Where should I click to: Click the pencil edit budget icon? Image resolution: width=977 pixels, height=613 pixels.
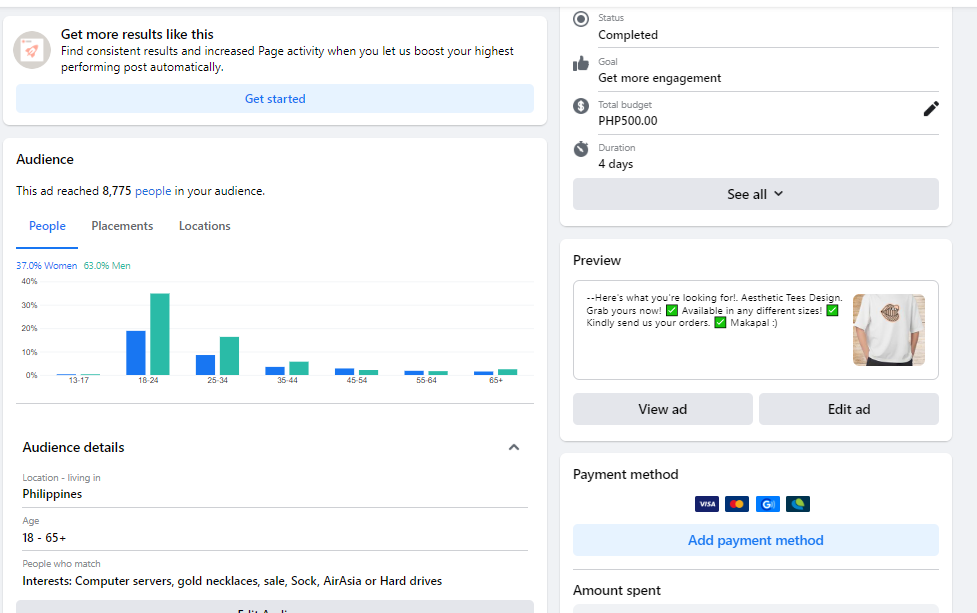931,109
